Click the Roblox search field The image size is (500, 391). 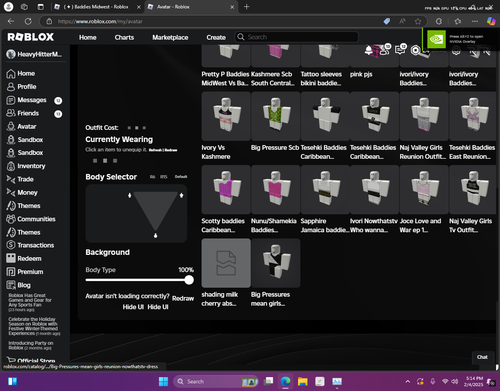pos(297,37)
